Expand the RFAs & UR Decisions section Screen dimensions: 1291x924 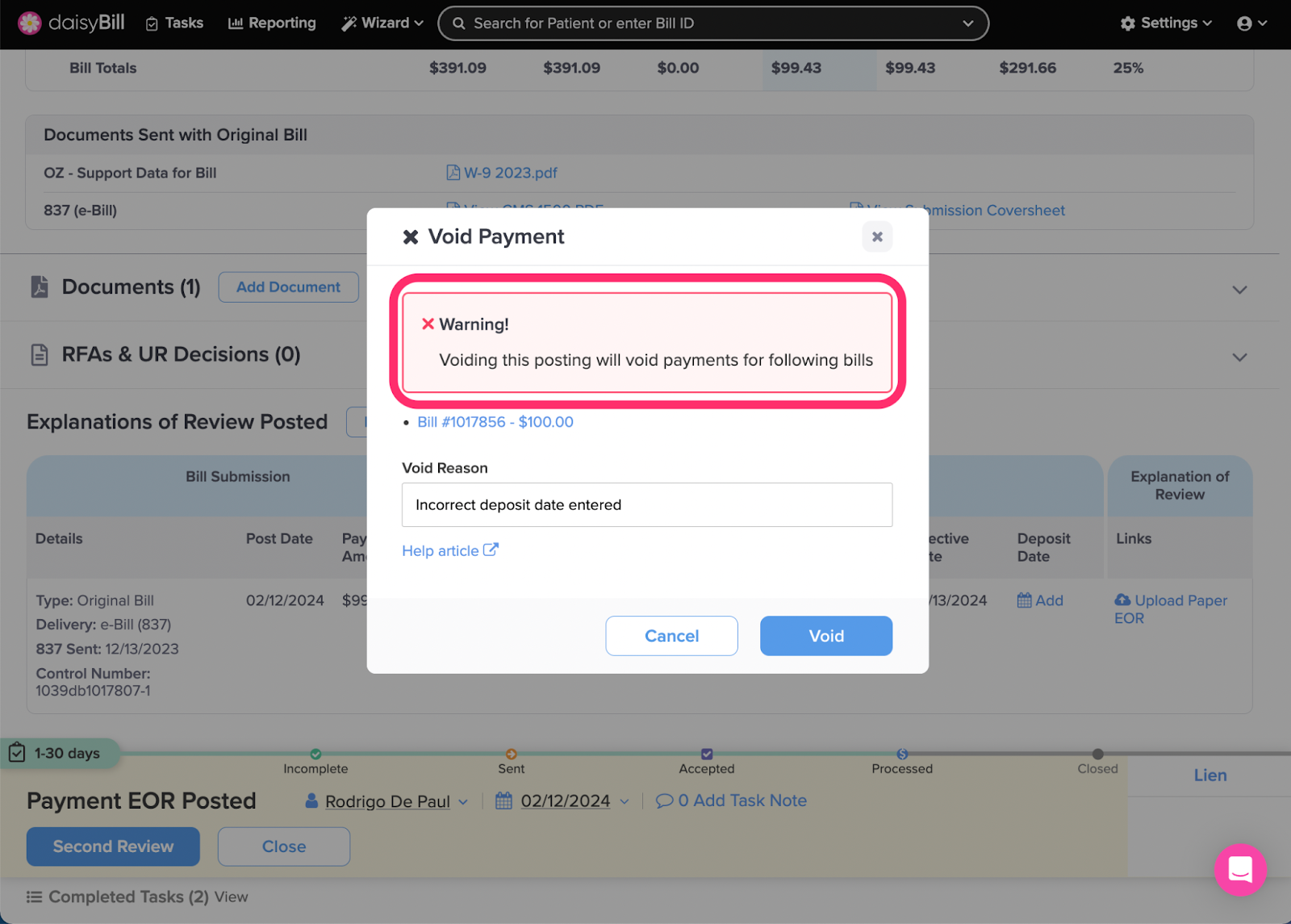(x=1239, y=357)
